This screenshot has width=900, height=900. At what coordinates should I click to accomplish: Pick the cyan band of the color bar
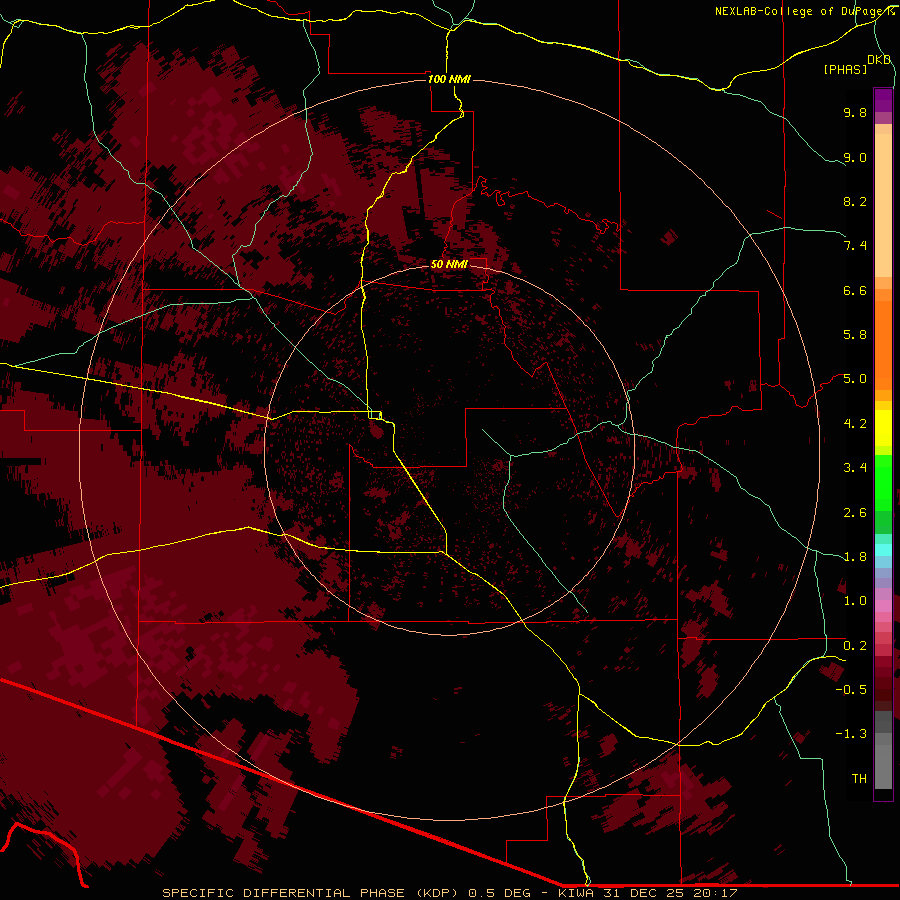883,550
